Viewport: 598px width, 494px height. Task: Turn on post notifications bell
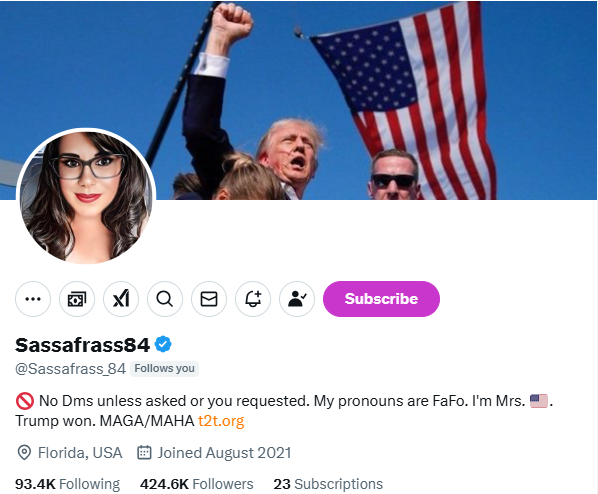[253, 299]
